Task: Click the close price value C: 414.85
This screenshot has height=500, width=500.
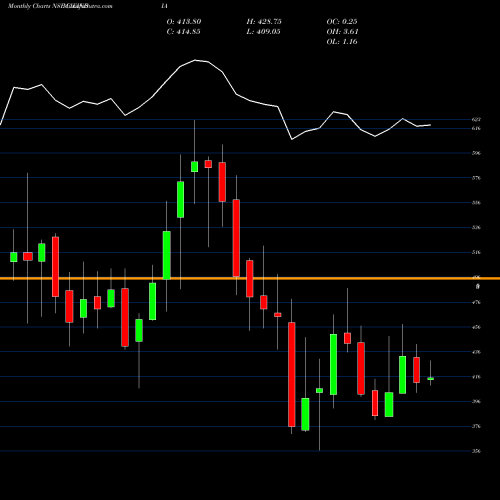Action: (184, 32)
